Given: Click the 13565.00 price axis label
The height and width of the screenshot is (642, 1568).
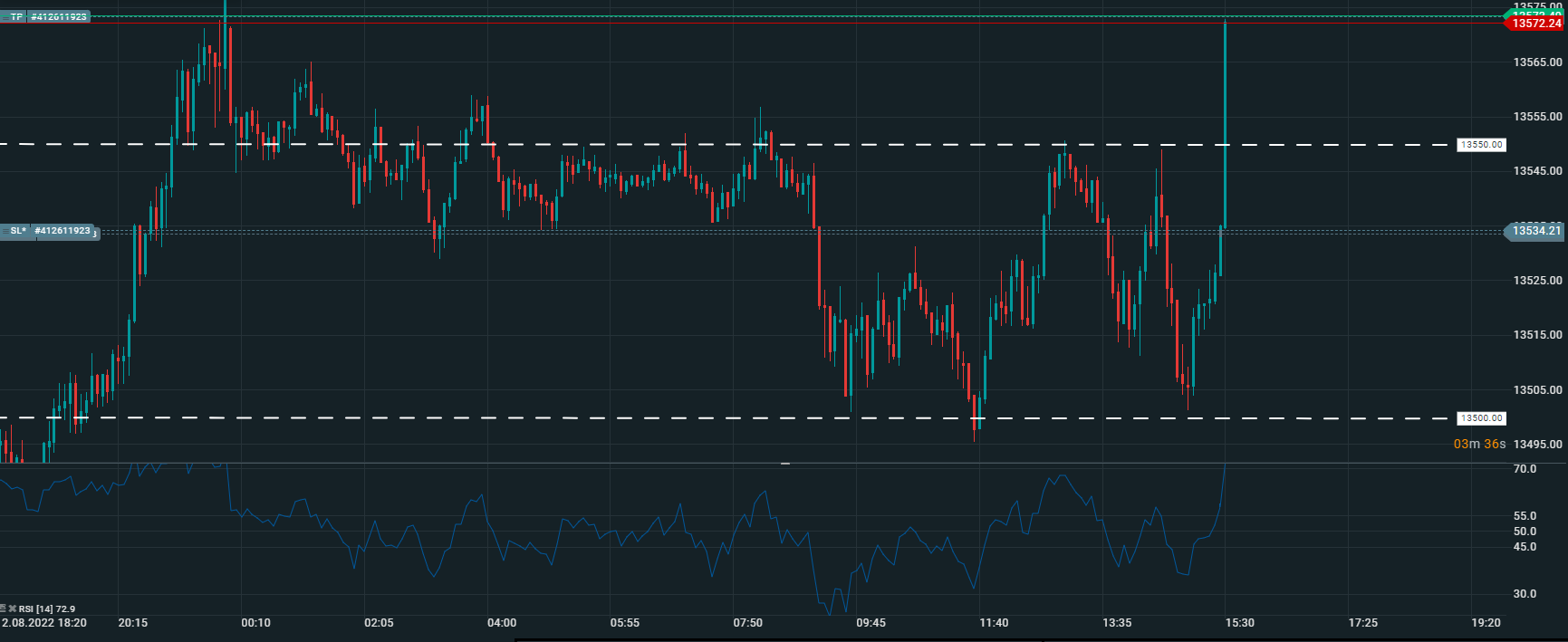Looking at the screenshot, I should pyautogui.click(x=1537, y=62).
